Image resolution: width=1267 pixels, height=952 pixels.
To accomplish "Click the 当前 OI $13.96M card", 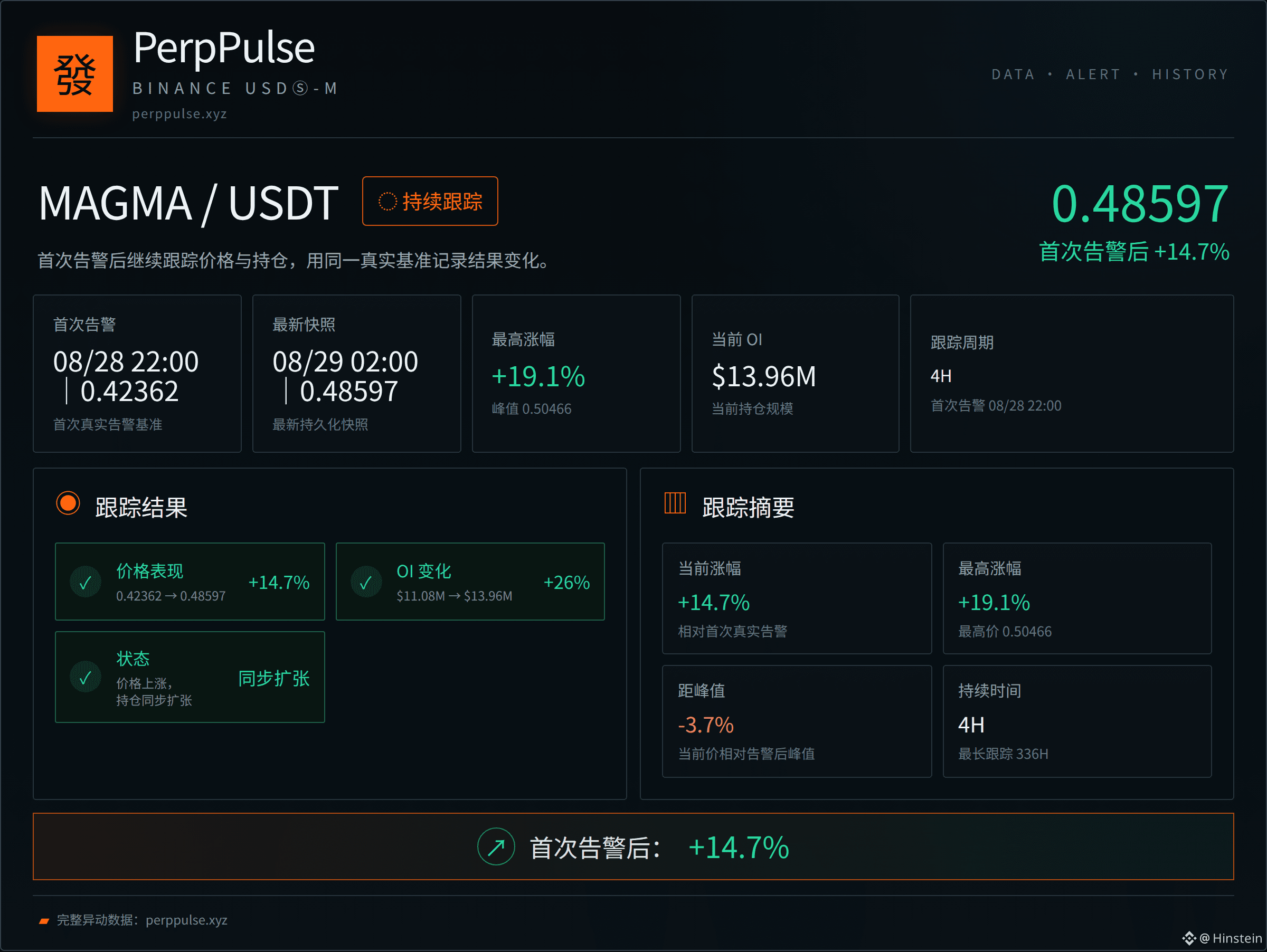I will coord(796,374).
